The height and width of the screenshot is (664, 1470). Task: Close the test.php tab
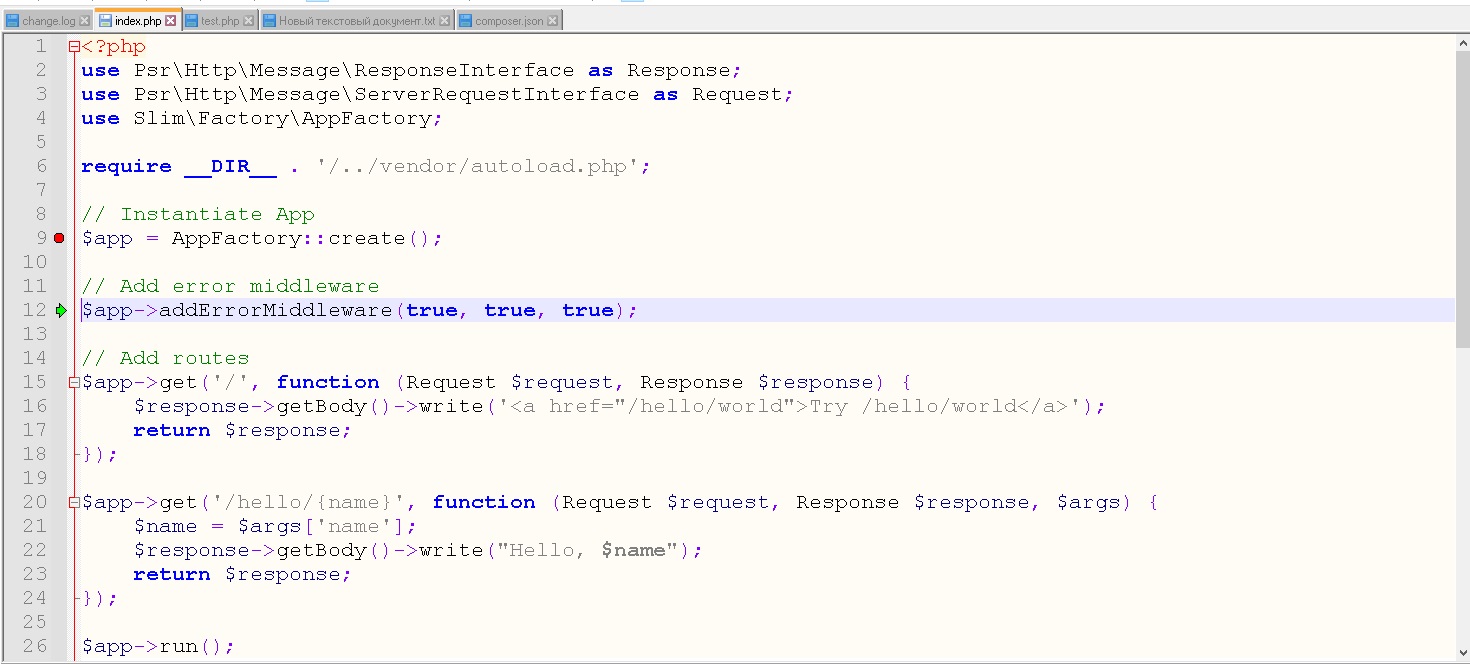click(x=249, y=21)
